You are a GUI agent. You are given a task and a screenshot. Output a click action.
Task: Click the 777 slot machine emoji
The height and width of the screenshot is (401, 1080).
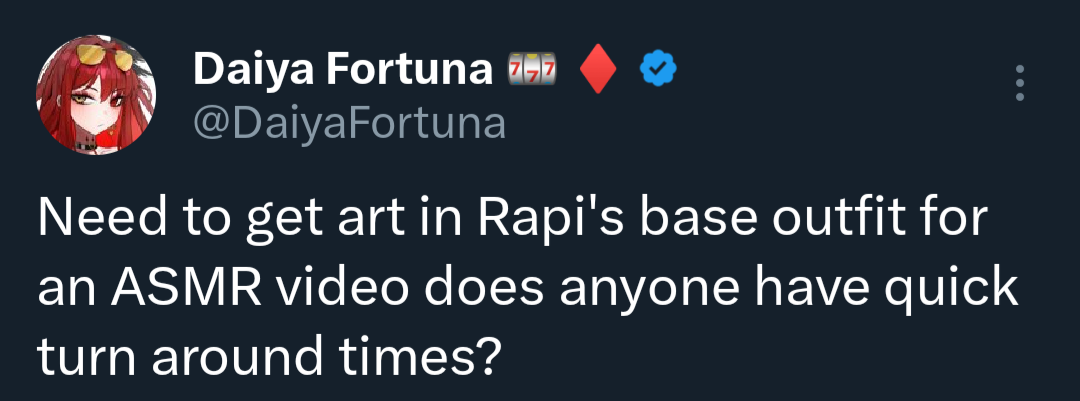[531, 70]
